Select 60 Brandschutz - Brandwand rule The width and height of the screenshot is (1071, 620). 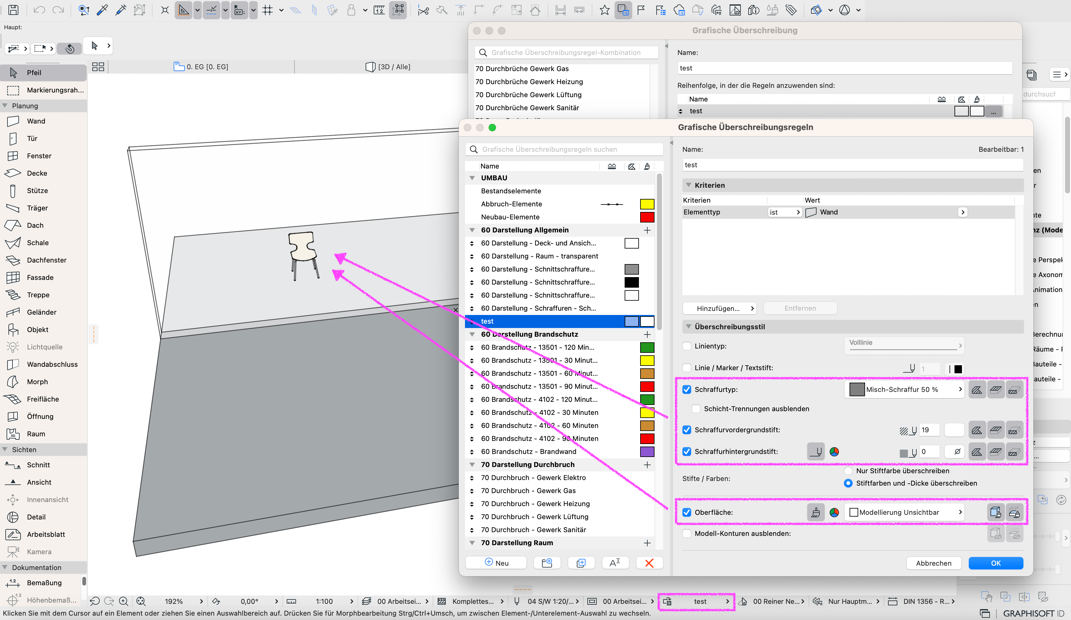point(560,451)
